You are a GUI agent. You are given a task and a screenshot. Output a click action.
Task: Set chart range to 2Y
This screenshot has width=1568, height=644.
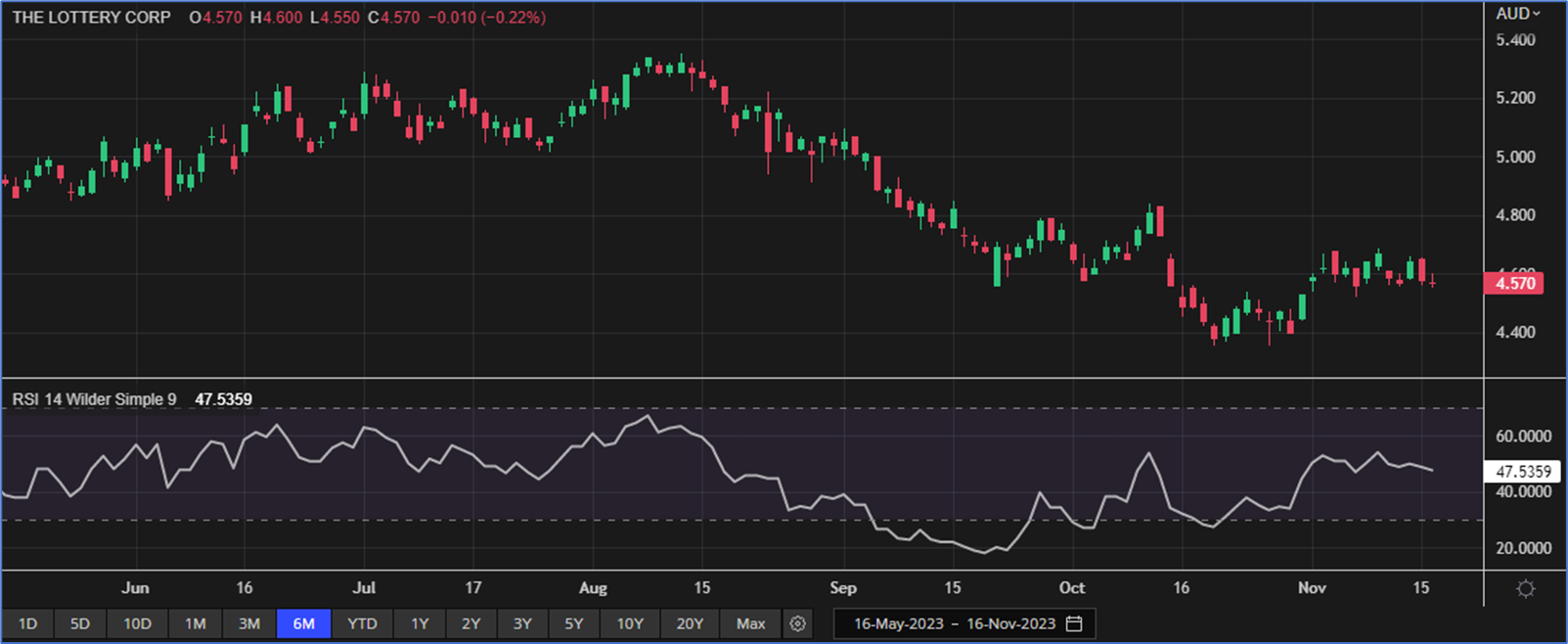(x=471, y=623)
